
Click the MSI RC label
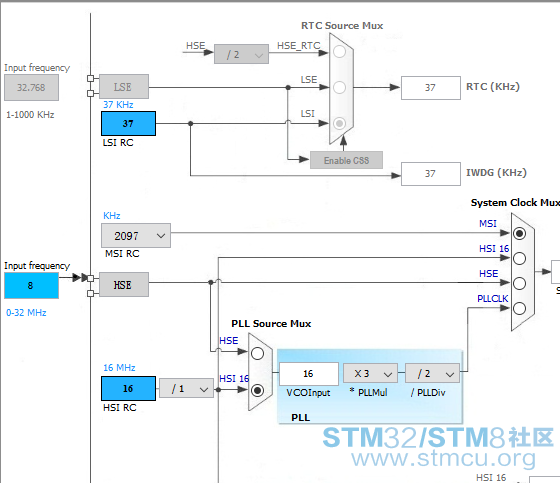(122, 254)
